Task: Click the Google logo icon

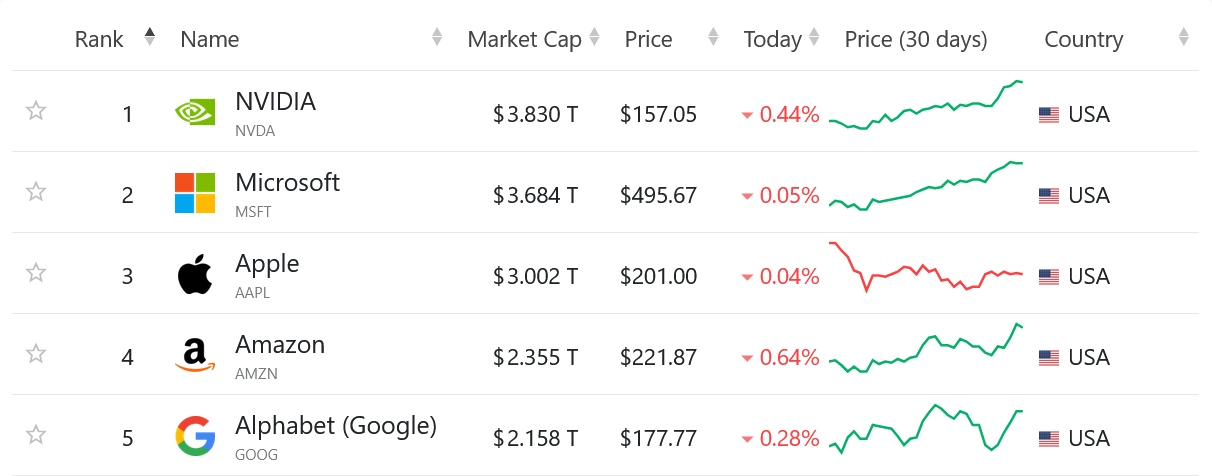Action: pos(195,437)
